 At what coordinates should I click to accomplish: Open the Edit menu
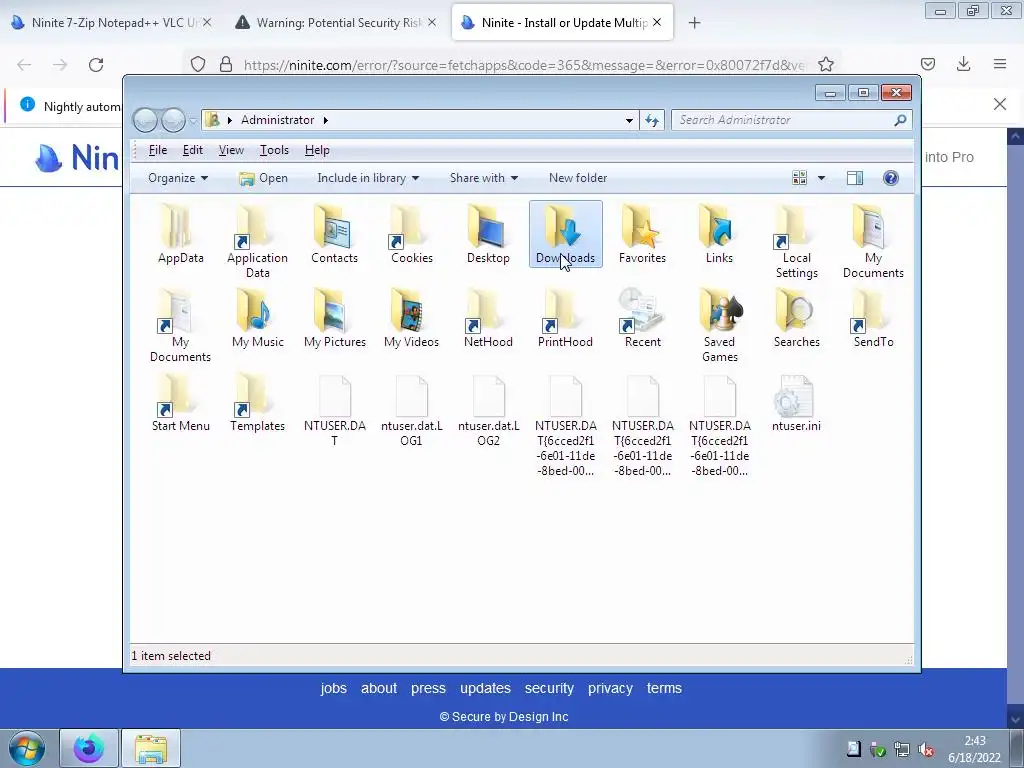point(193,150)
